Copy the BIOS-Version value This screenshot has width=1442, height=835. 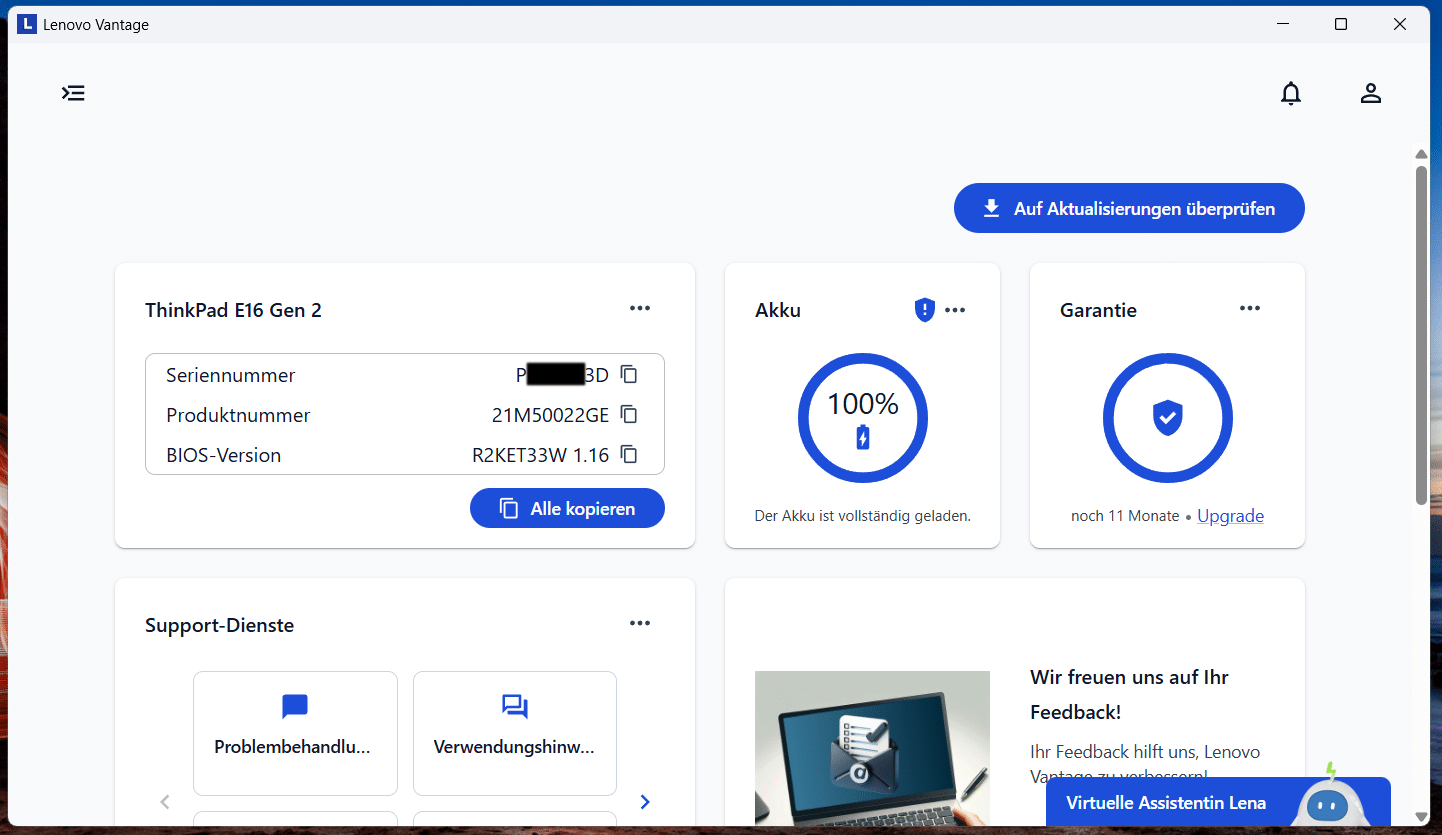coord(629,454)
